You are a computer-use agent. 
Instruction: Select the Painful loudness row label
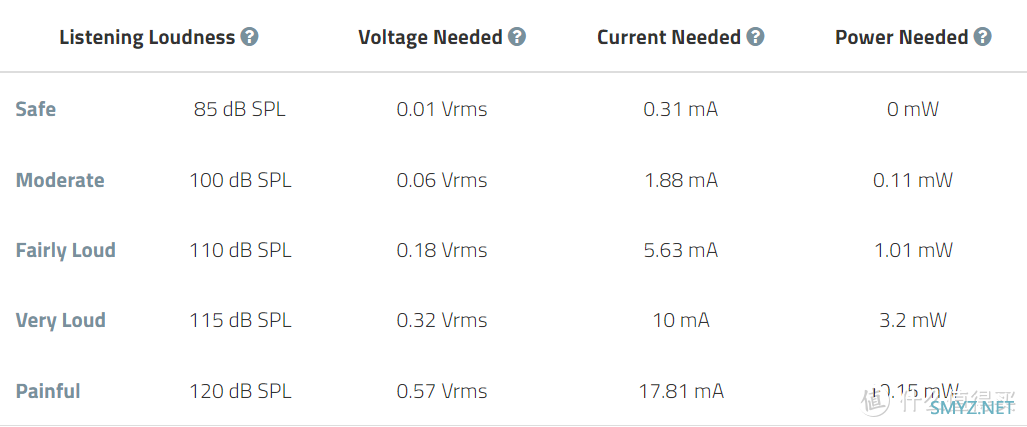(48, 392)
